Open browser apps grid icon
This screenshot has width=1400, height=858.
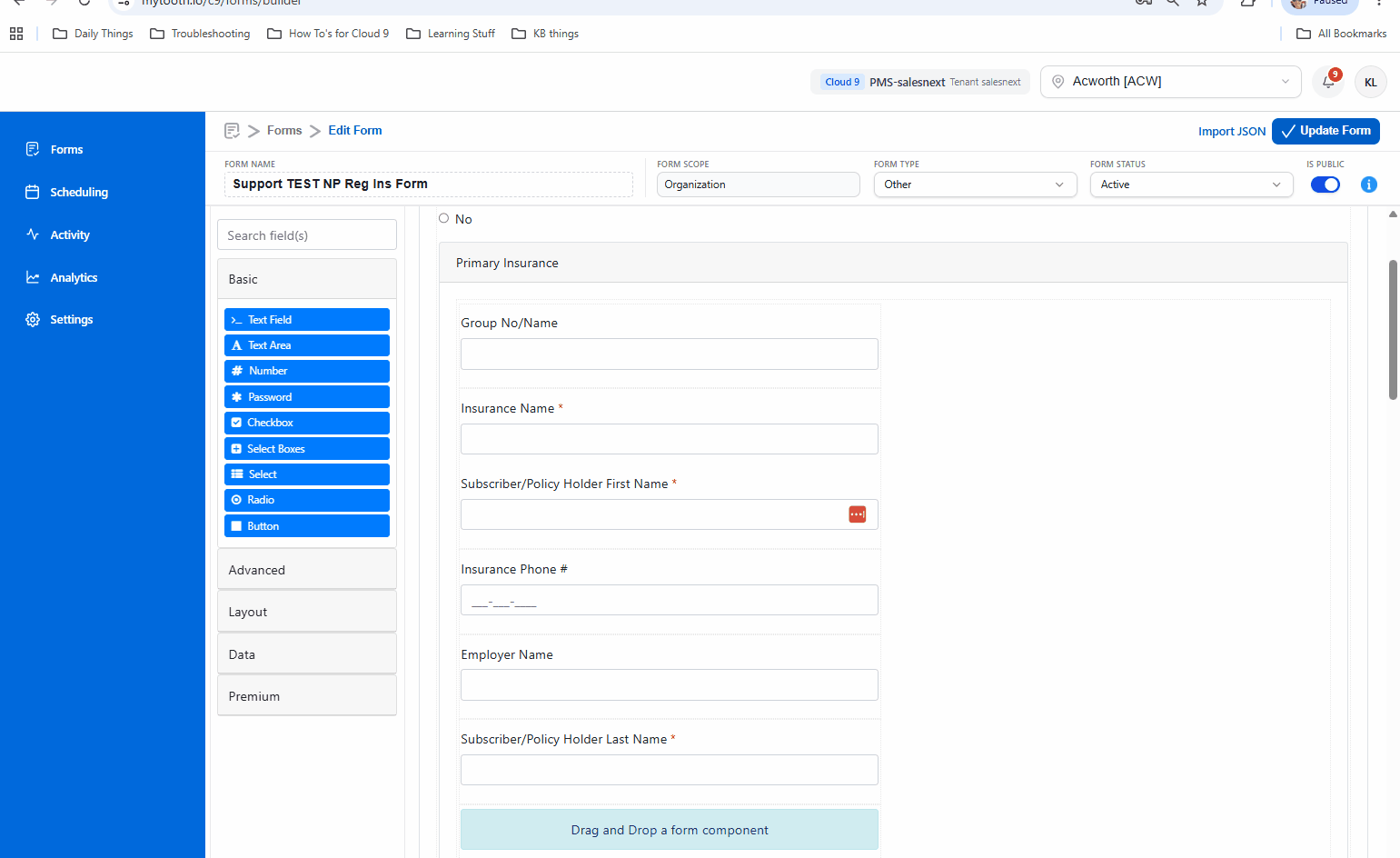pyautogui.click(x=16, y=34)
